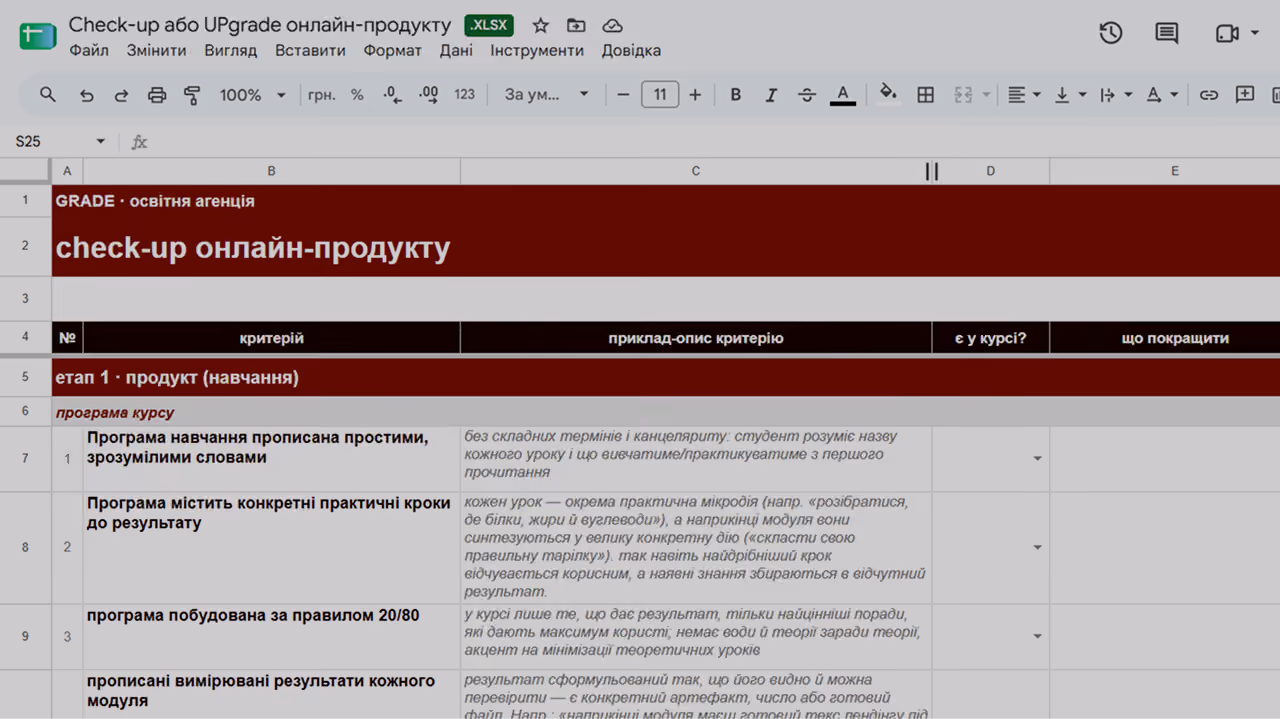Increase decimal places
Viewport: 1280px width, 719px height.
[x=428, y=95]
